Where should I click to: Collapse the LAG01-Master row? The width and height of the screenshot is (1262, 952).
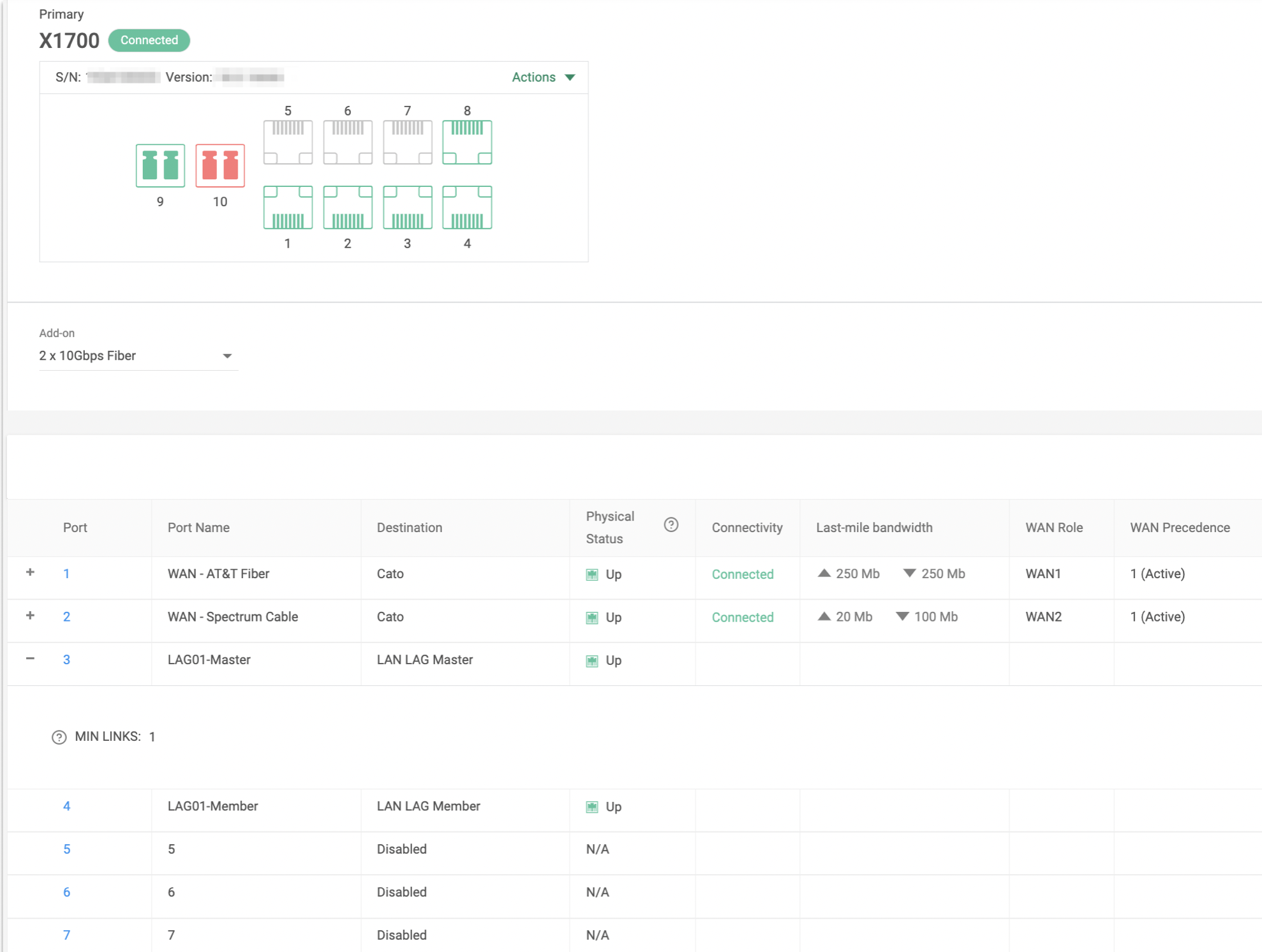[x=29, y=659]
